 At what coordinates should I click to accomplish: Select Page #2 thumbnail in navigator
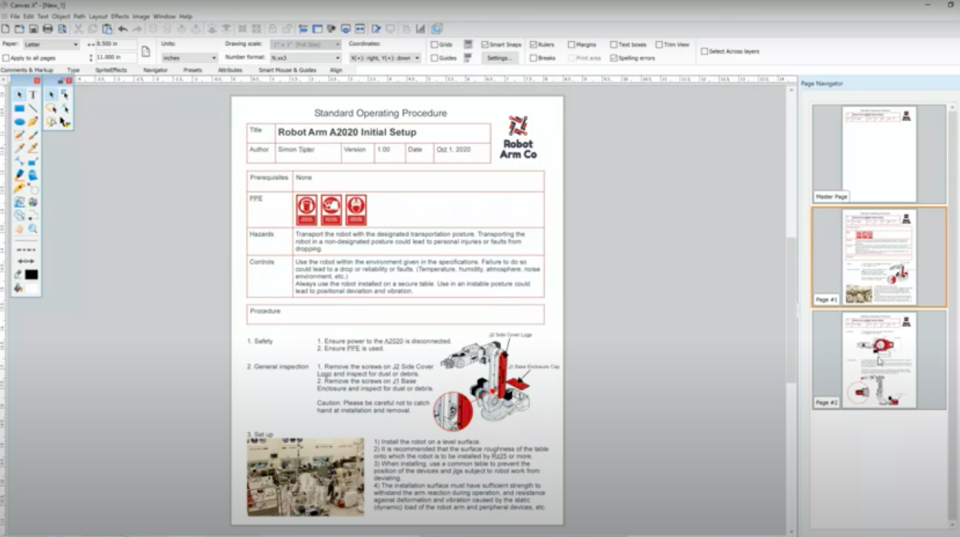click(x=879, y=359)
